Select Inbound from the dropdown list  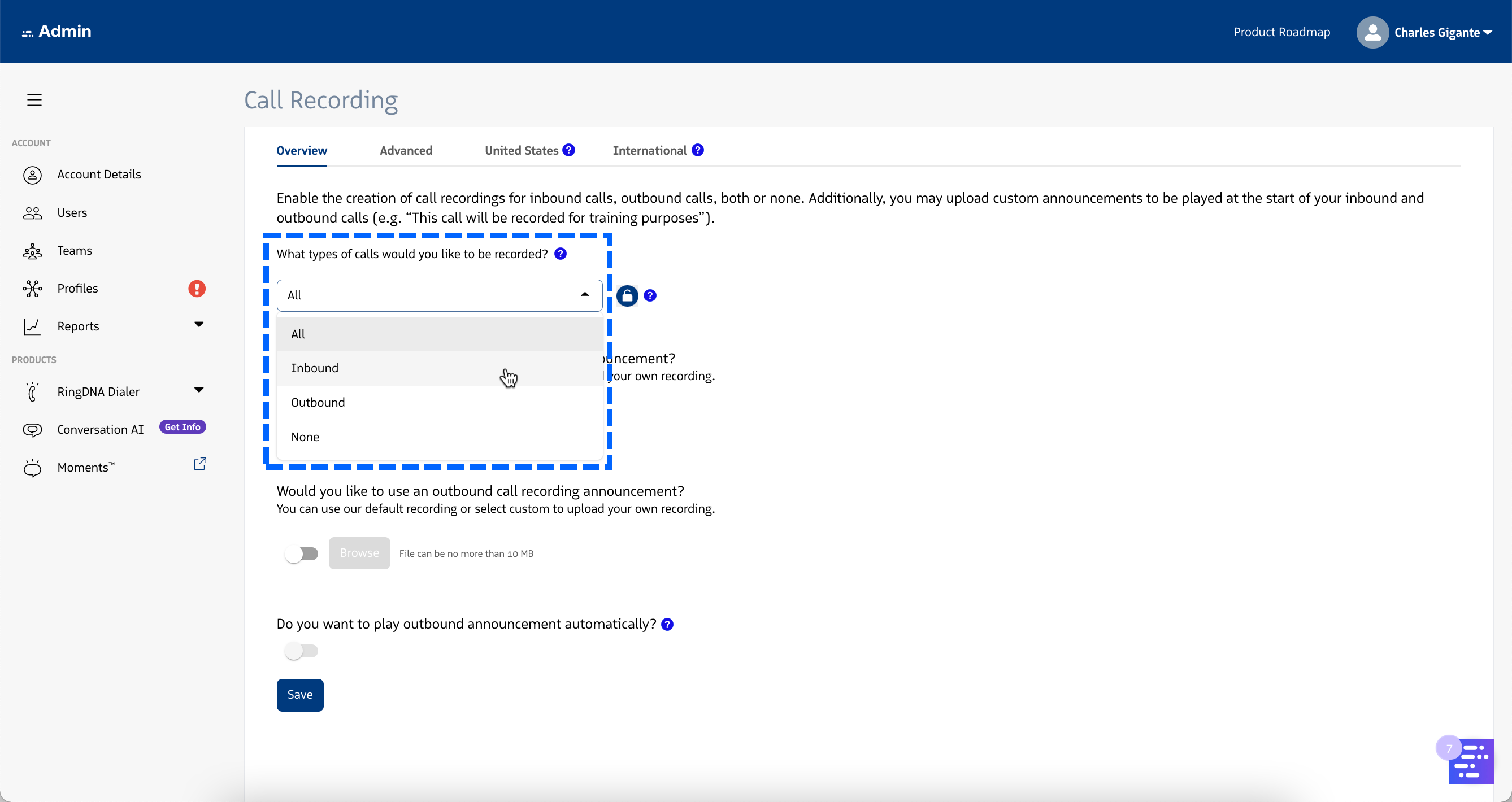[315, 368]
